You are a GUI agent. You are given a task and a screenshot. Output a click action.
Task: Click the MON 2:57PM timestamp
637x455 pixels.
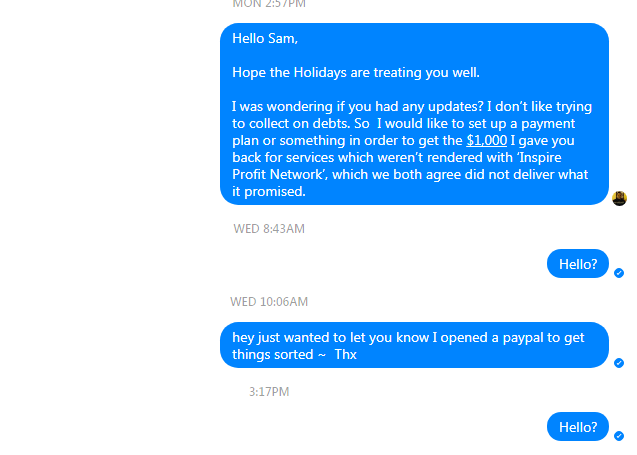click(x=269, y=4)
